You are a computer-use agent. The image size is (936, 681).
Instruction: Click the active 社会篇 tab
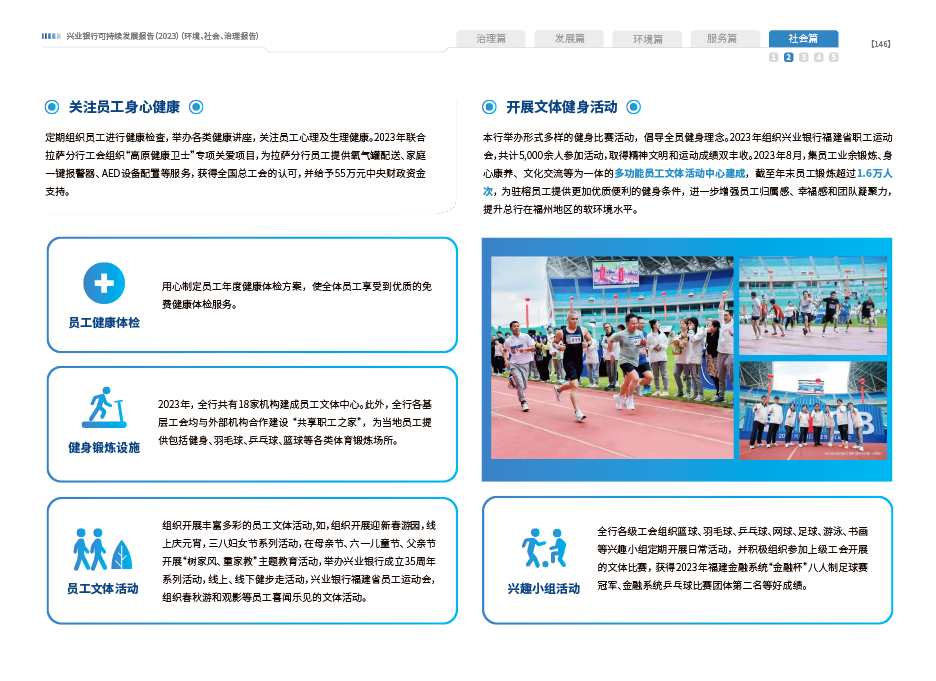[x=803, y=39]
